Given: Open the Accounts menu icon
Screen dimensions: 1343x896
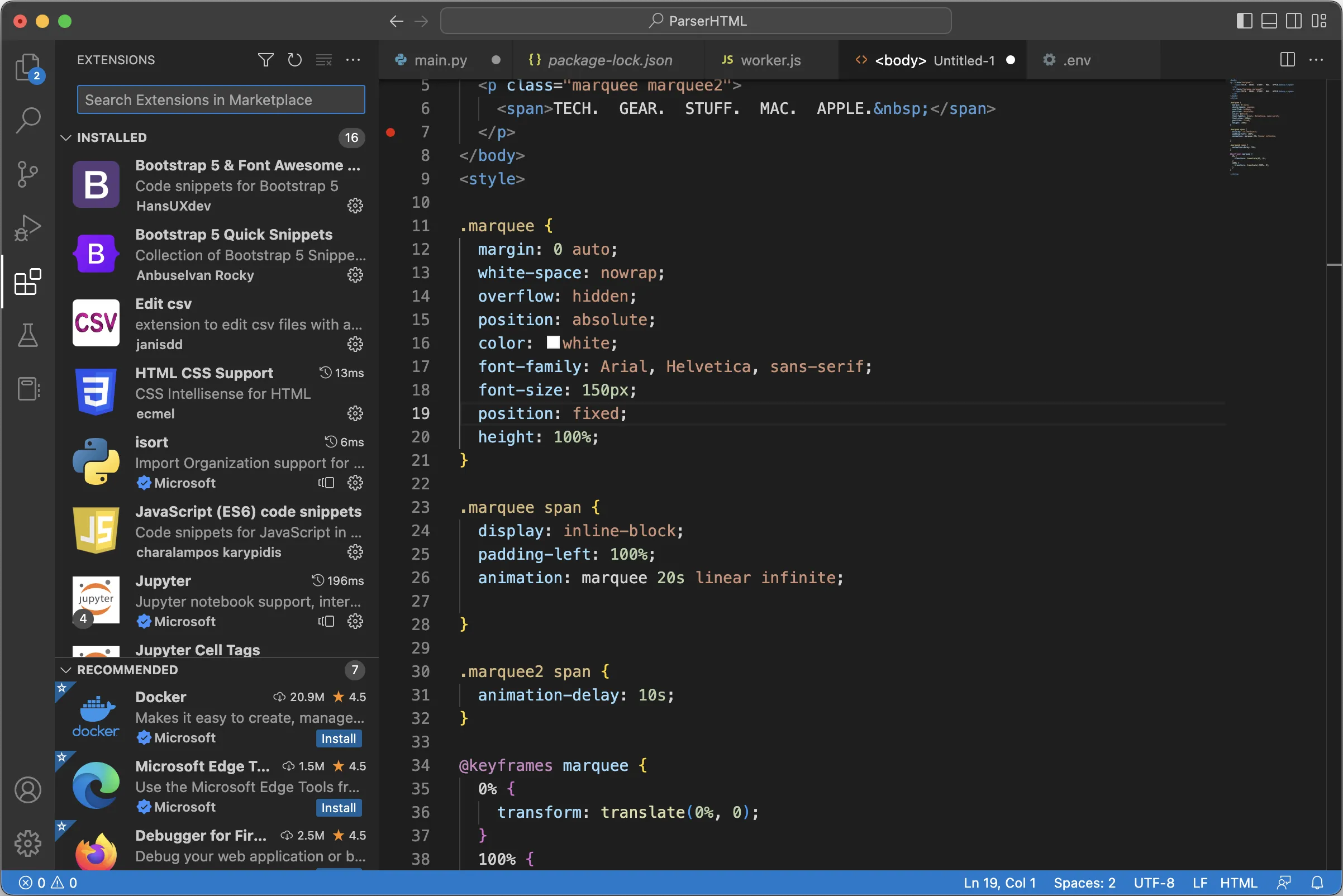Looking at the screenshot, I should point(27,790).
